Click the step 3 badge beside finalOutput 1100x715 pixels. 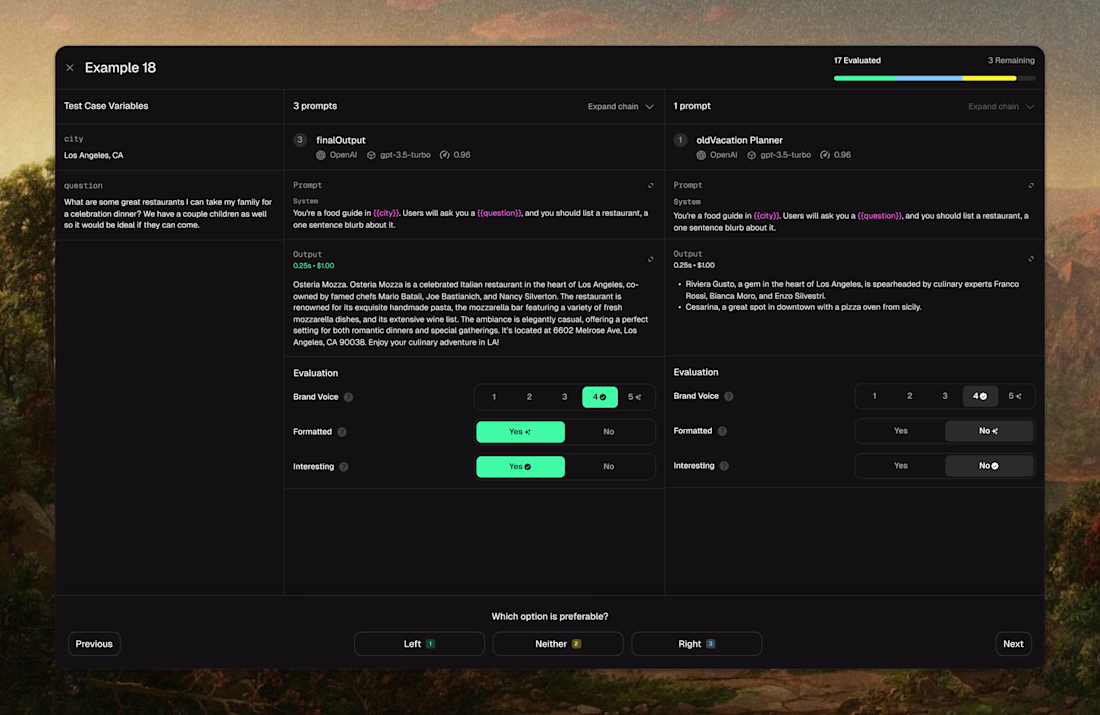point(300,140)
